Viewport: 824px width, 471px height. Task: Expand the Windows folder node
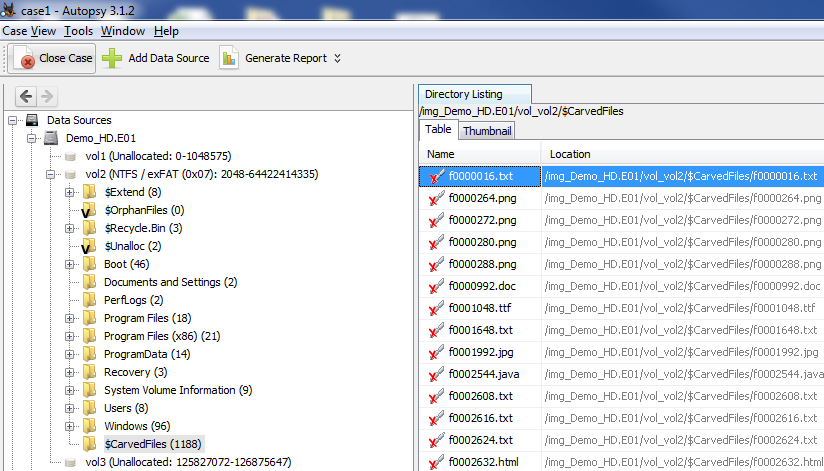point(70,426)
